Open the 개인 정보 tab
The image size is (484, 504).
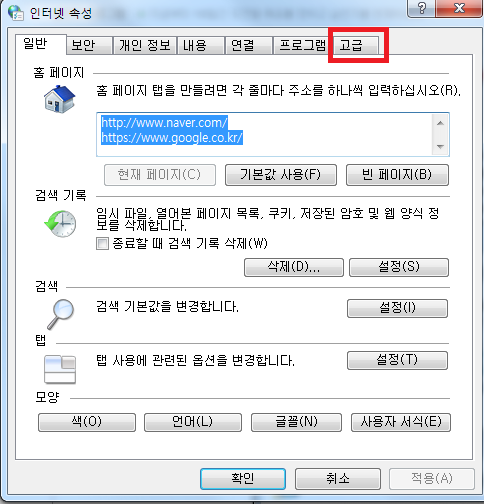coord(145,45)
